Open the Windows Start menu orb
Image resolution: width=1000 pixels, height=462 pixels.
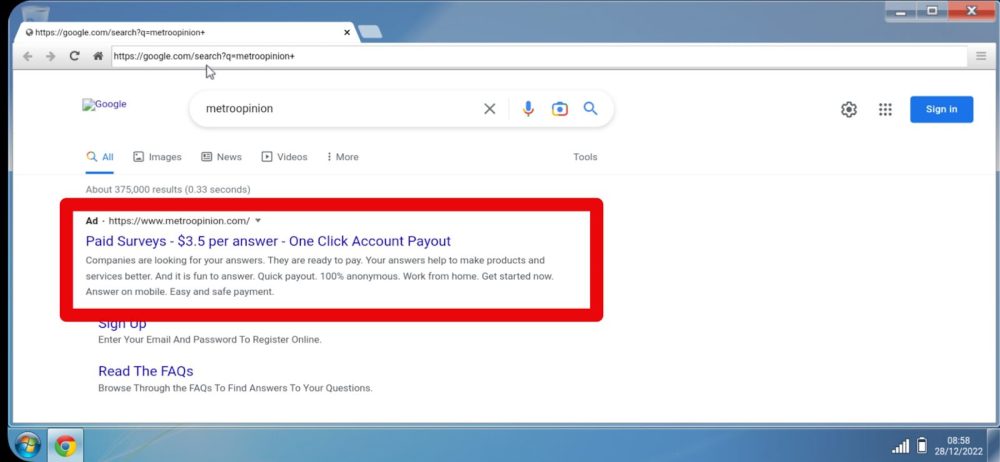coord(27,445)
